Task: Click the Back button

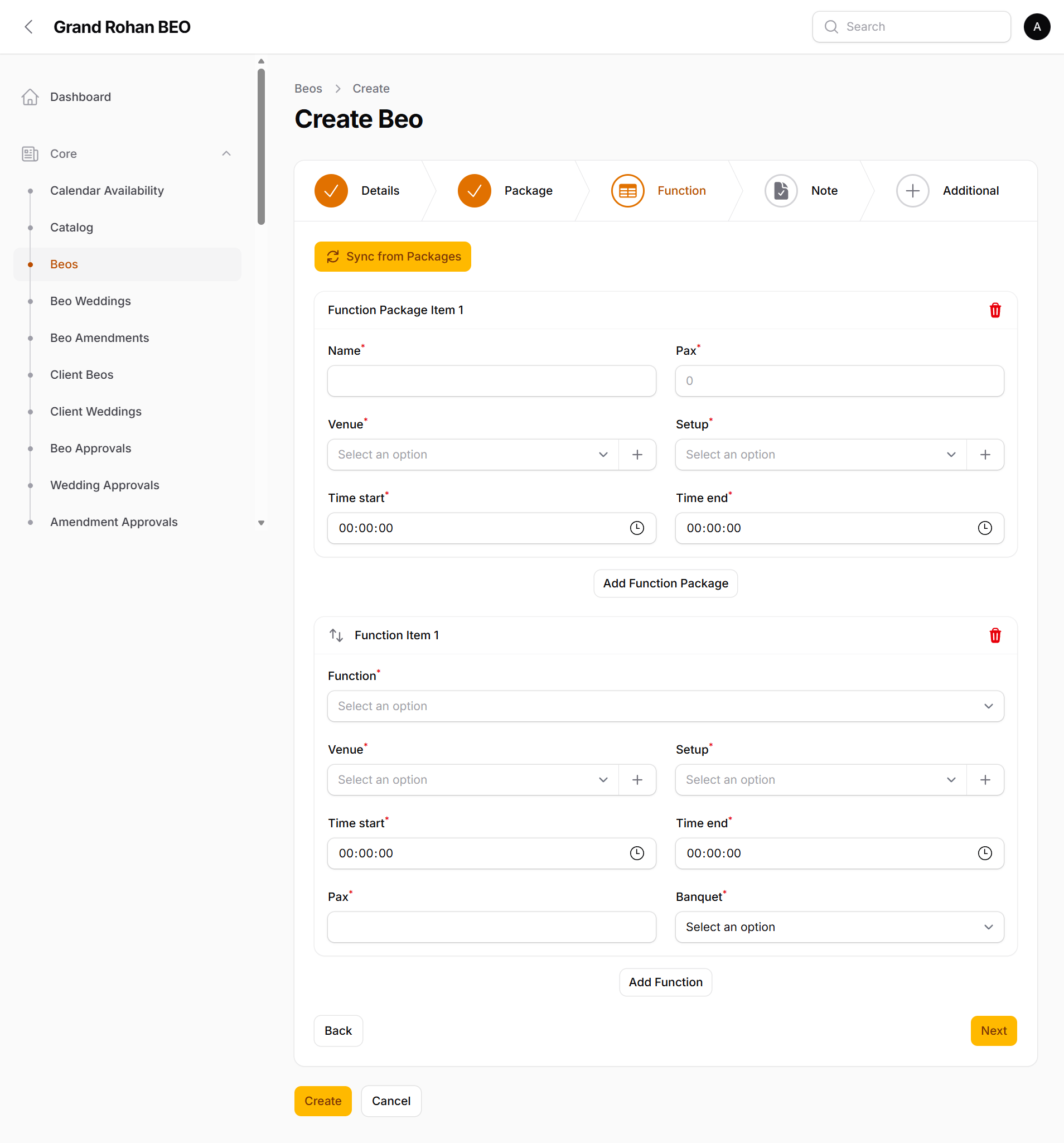Action: [338, 1031]
